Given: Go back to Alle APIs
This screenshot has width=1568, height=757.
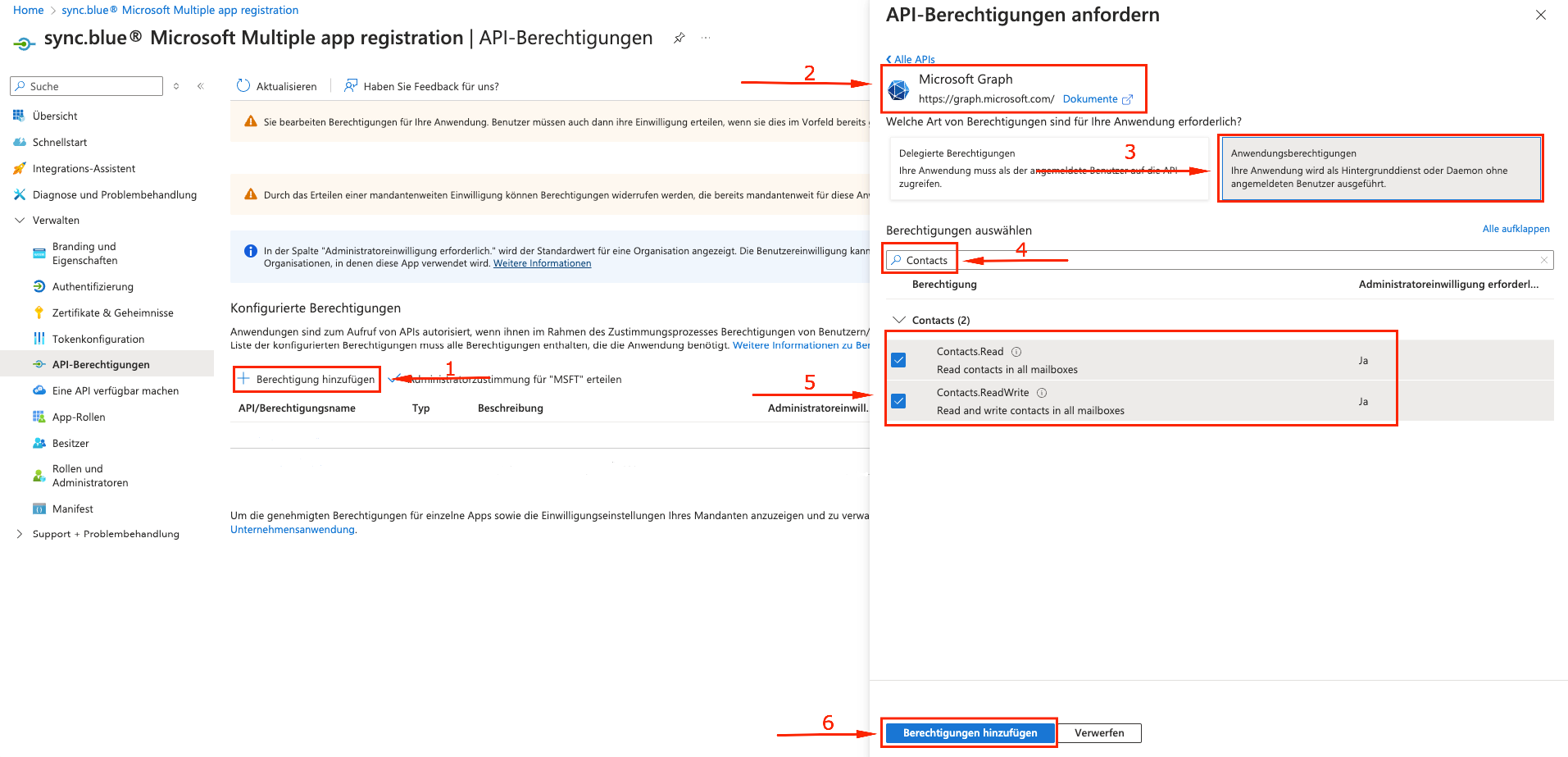Looking at the screenshot, I should [x=911, y=59].
